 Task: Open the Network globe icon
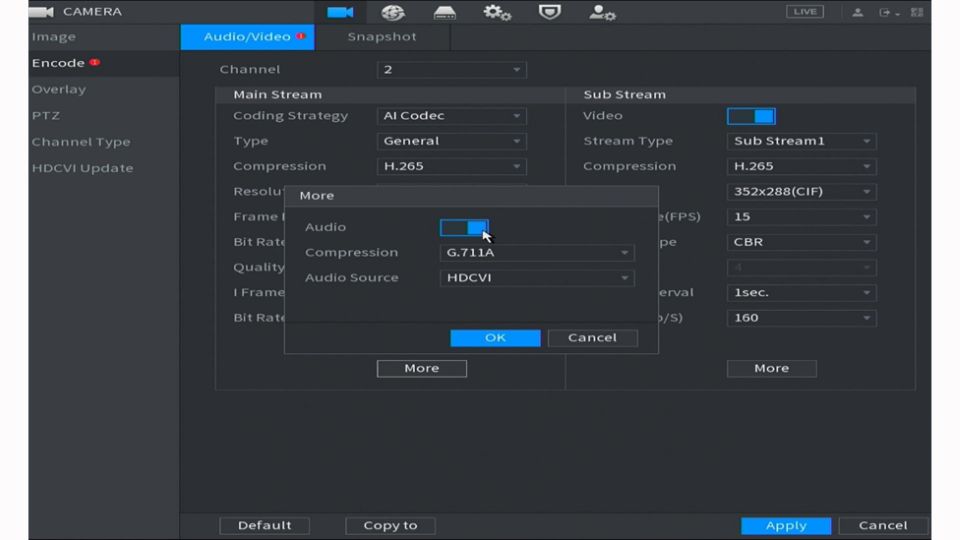(392, 12)
